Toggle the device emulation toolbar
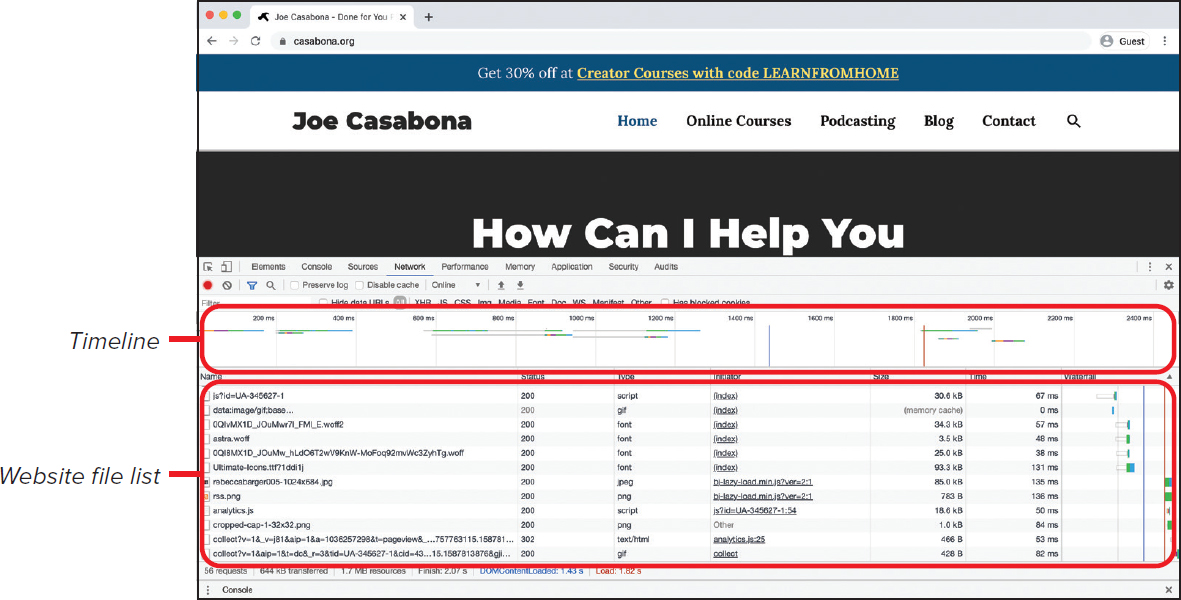1181x600 pixels. point(226,266)
